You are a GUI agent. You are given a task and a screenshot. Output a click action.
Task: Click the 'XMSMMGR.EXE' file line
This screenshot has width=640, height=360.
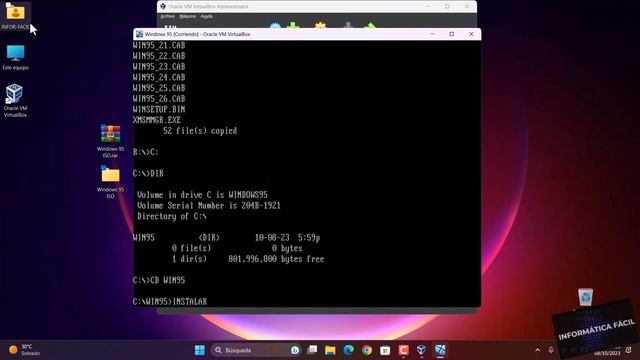coord(157,120)
